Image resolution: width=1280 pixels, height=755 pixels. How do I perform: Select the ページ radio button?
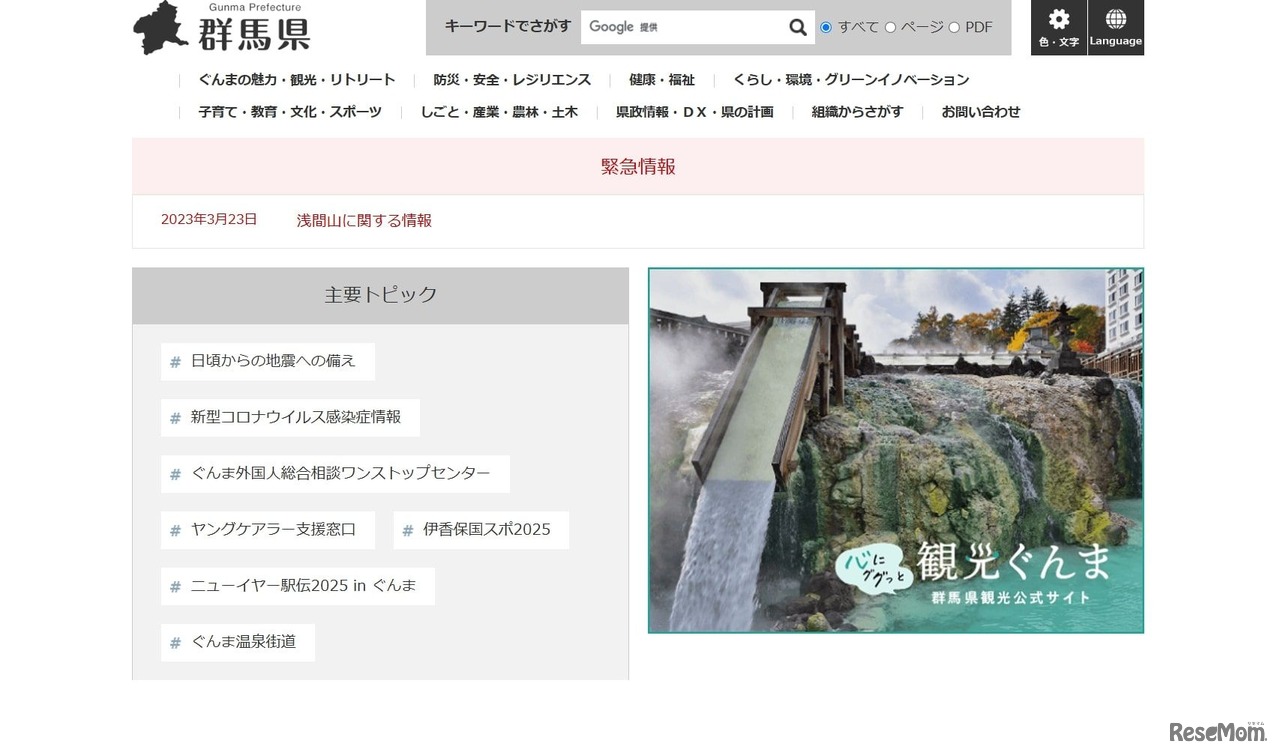tap(890, 28)
